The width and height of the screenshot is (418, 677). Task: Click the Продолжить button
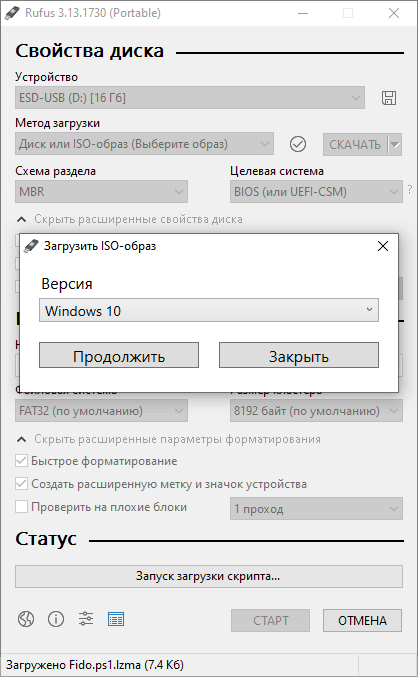(x=119, y=355)
